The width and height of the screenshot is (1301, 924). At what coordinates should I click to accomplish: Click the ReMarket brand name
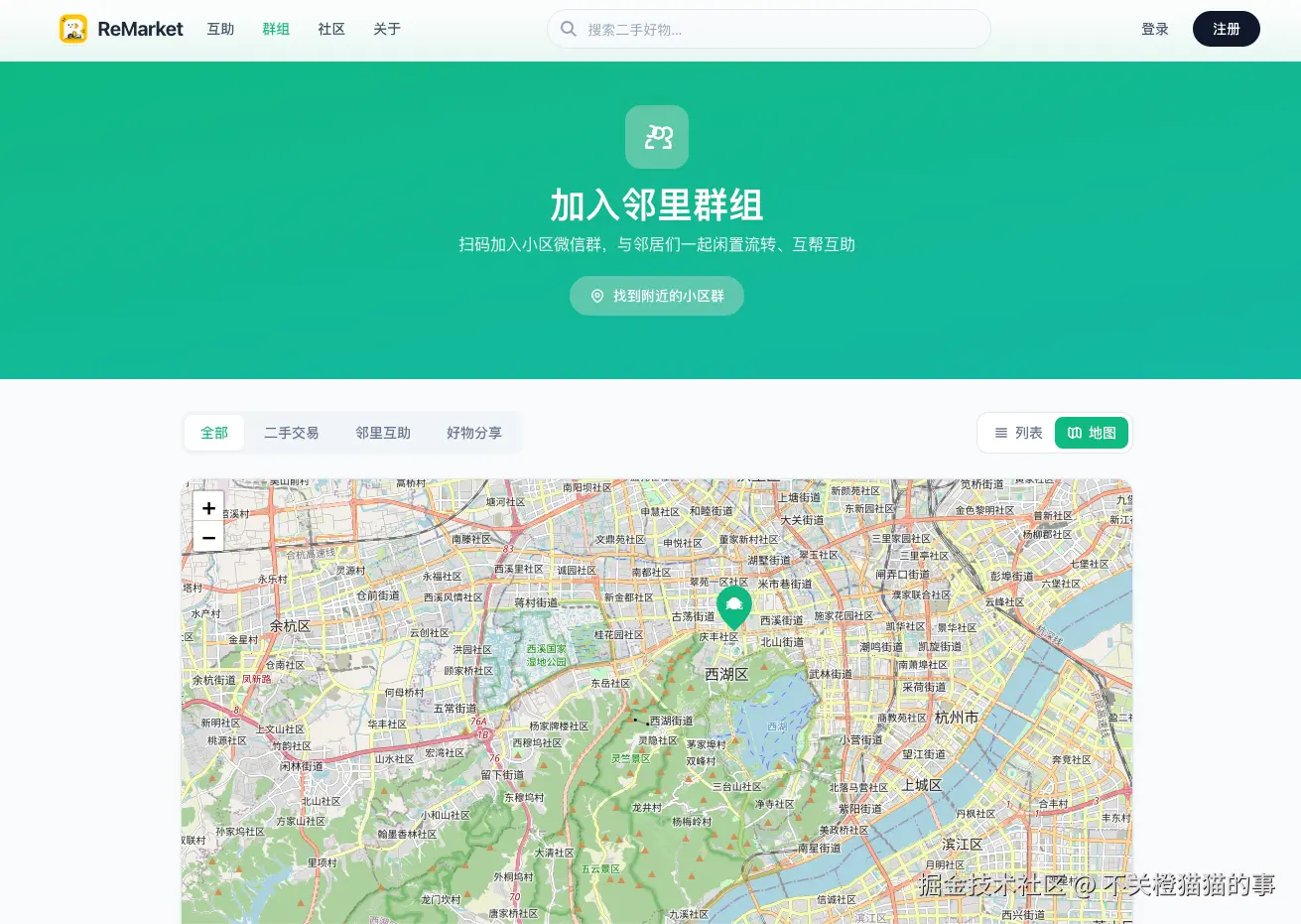coord(140,29)
